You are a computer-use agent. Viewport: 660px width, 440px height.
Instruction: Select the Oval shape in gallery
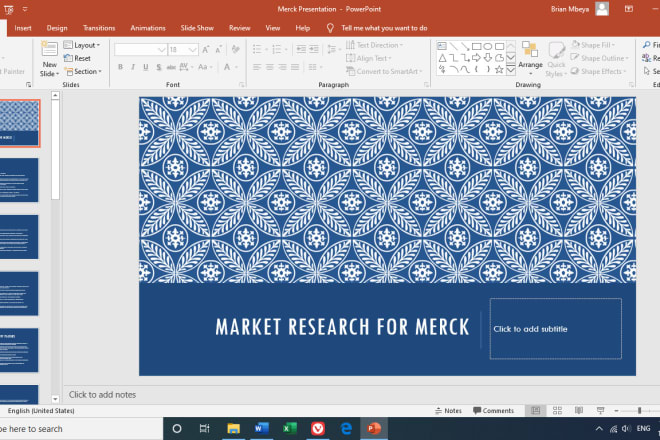(488, 46)
